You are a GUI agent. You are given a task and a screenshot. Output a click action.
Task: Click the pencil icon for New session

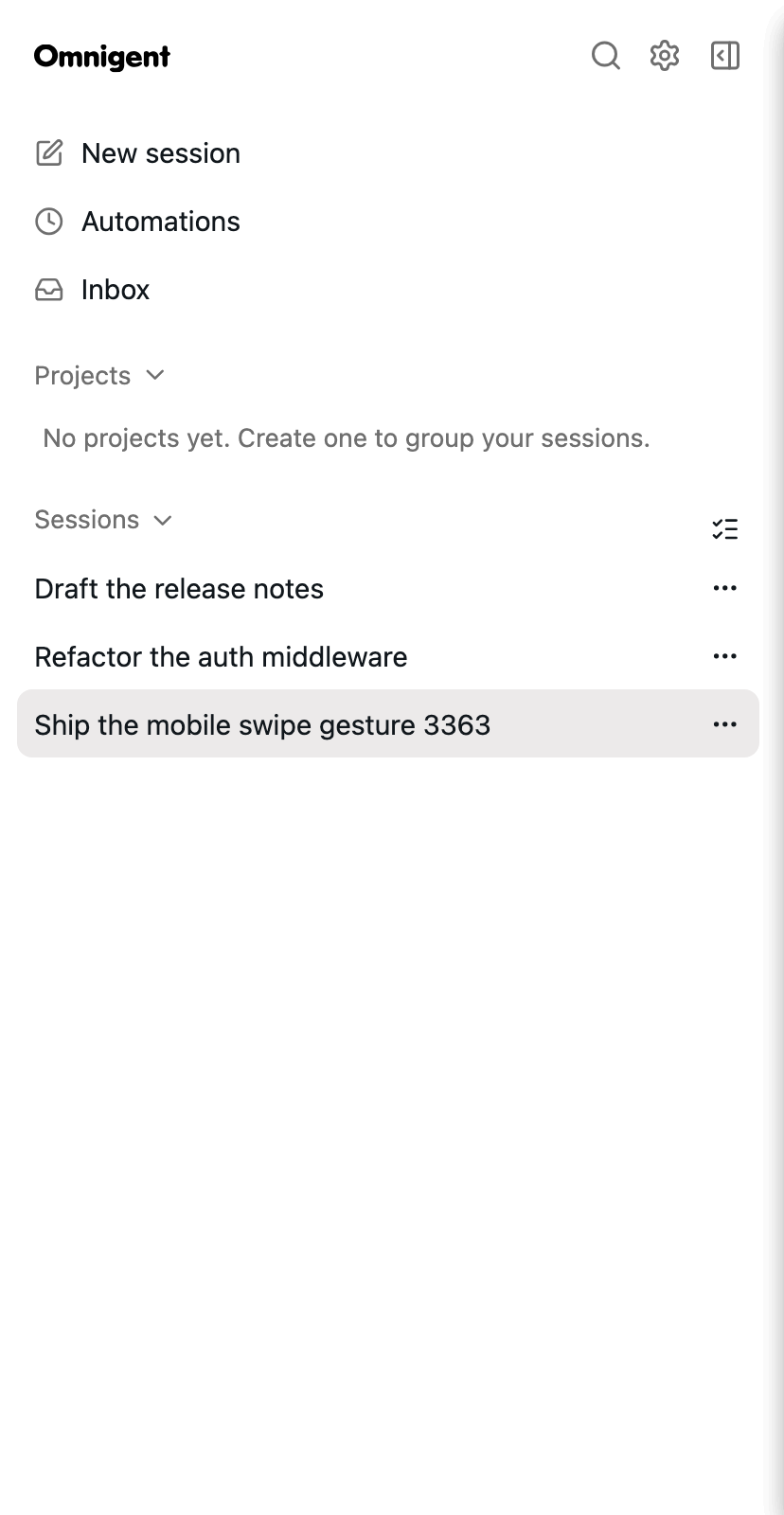[49, 152]
